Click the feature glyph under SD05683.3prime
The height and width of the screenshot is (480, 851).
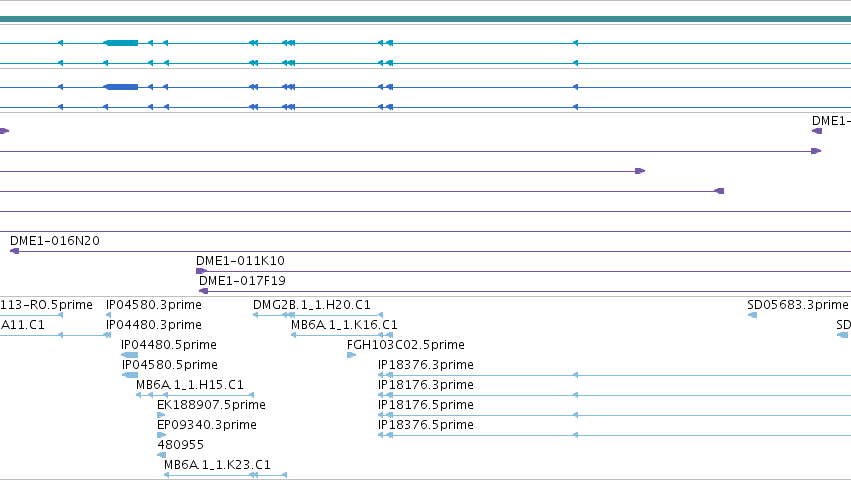pos(752,315)
